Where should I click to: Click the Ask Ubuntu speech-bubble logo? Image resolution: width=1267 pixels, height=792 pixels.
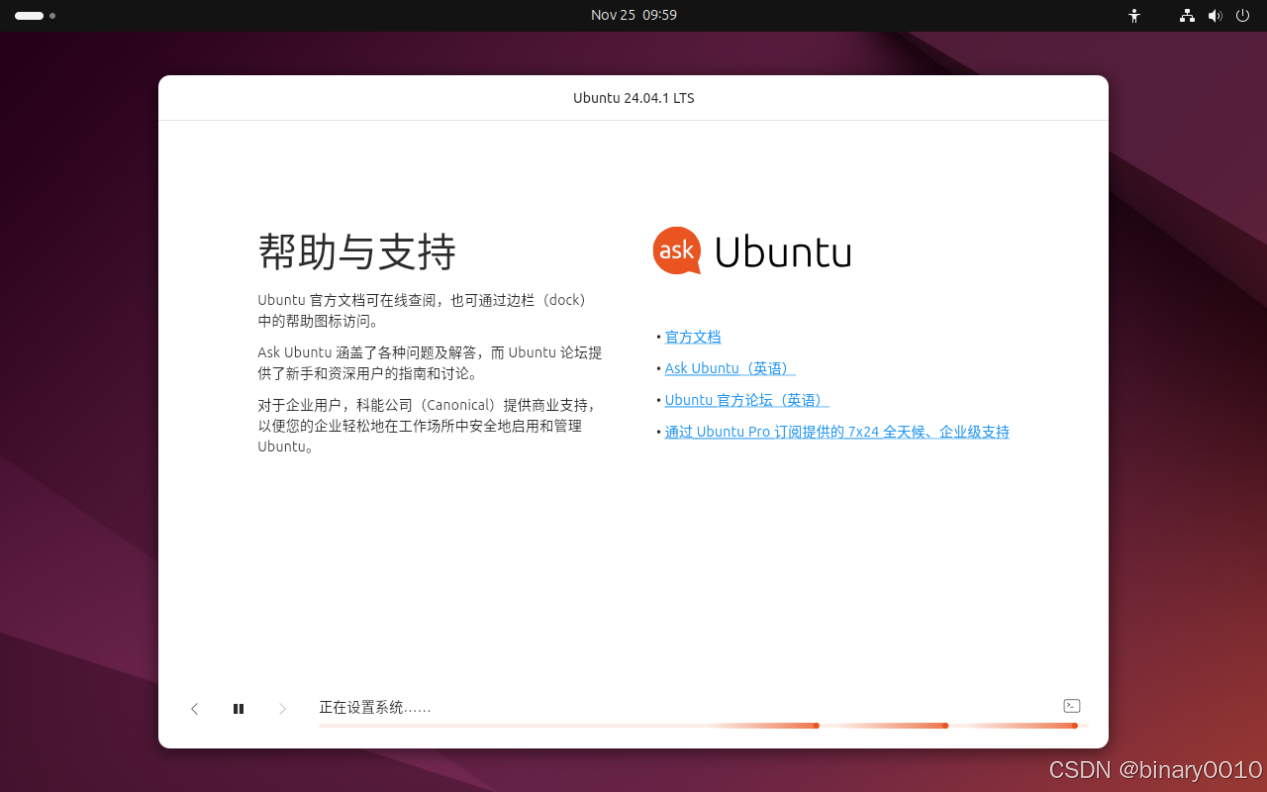(676, 251)
